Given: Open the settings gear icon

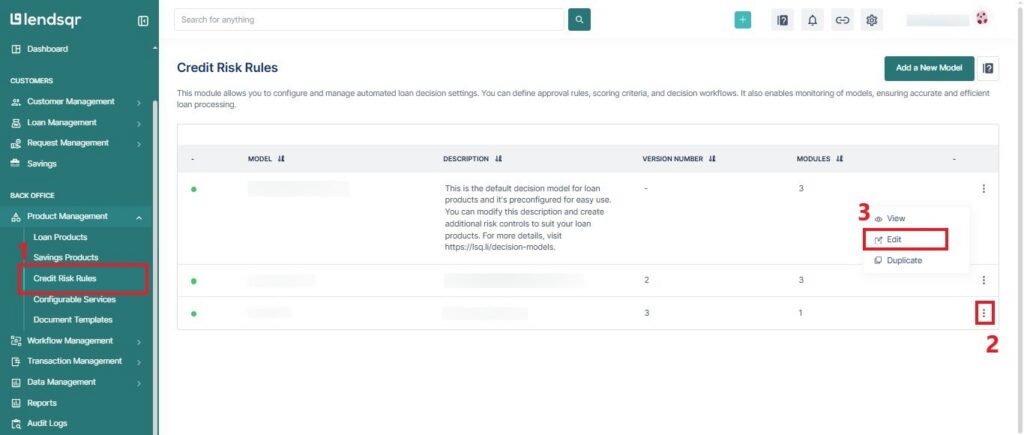Looking at the screenshot, I should [x=871, y=20].
